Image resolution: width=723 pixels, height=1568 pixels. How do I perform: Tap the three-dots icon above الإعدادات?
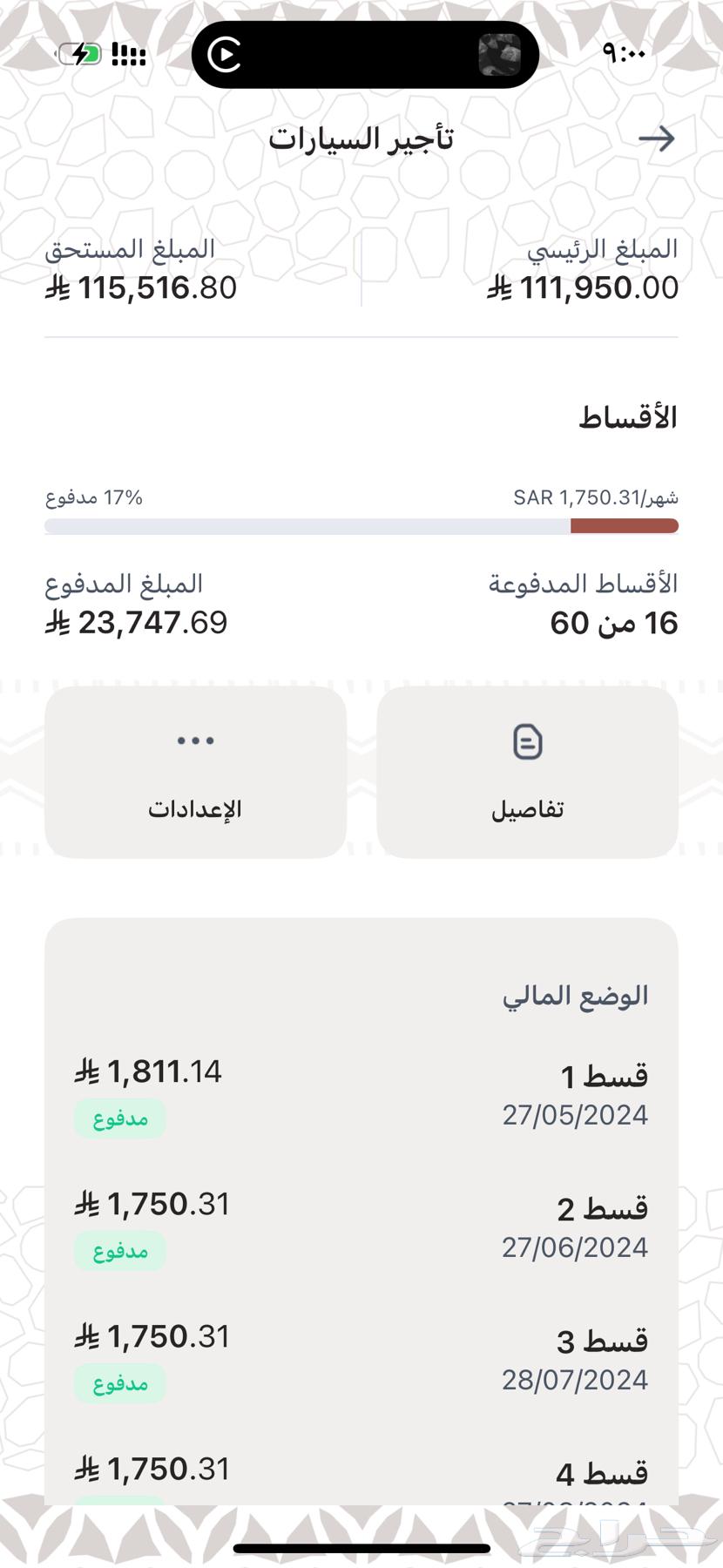[196, 740]
